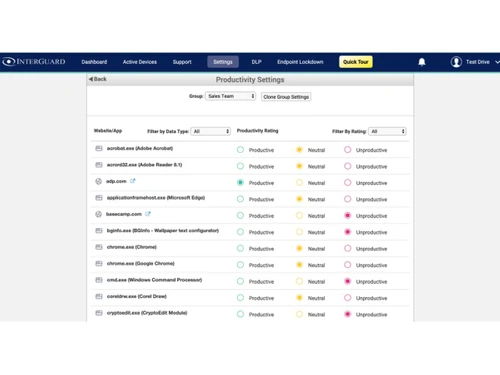Click the app icon beside chrome.exe (Chrome)
Viewport: 500px width, 375px height.
point(99,247)
